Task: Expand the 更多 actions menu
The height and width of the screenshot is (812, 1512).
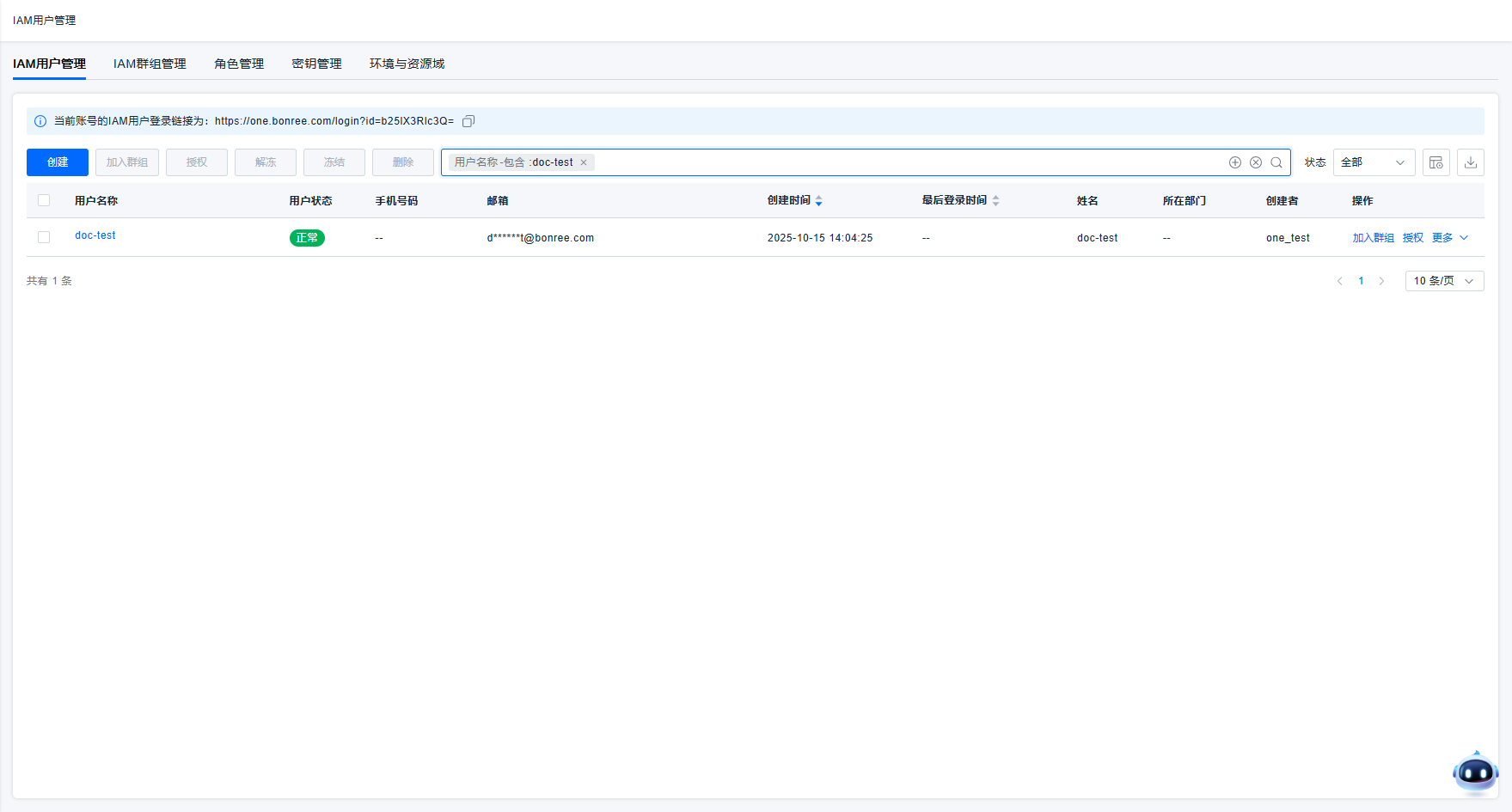Action: 1450,238
